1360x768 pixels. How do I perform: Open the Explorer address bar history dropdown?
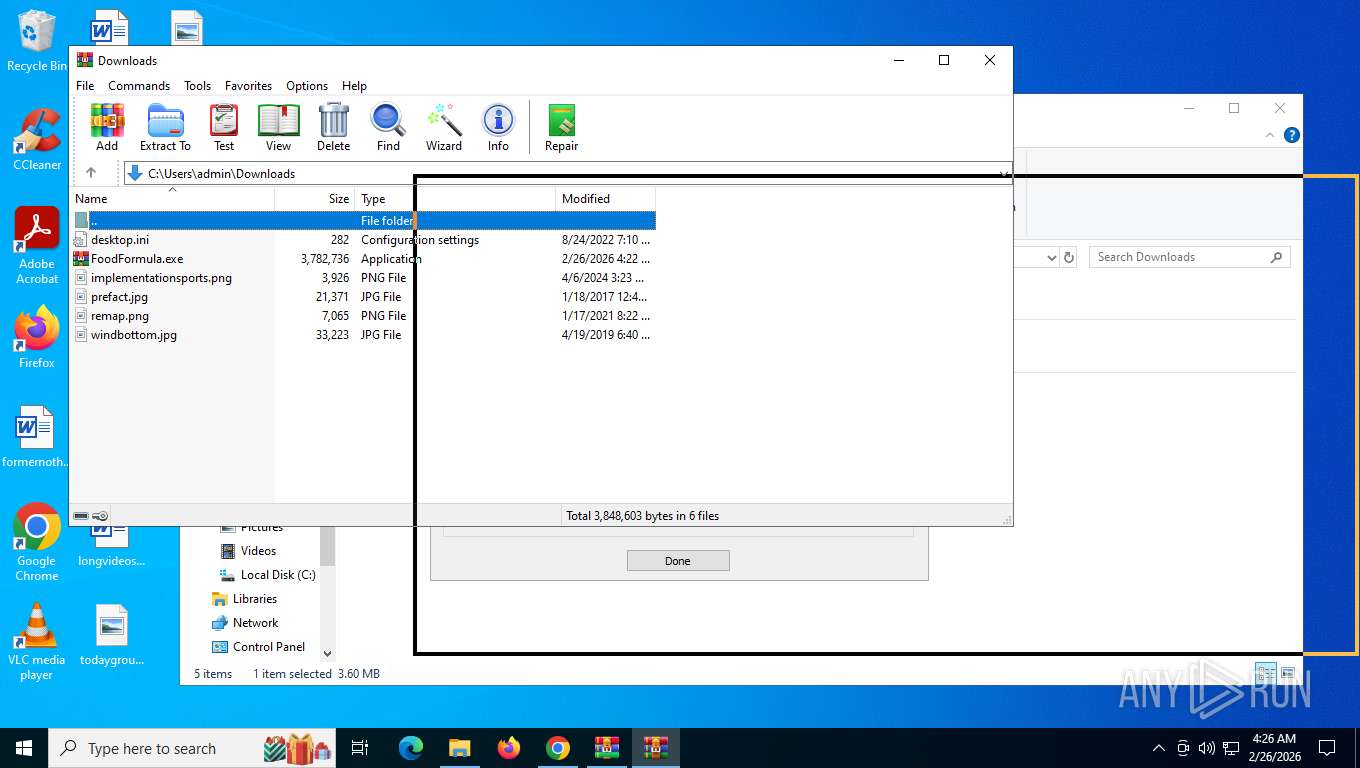[1051, 257]
